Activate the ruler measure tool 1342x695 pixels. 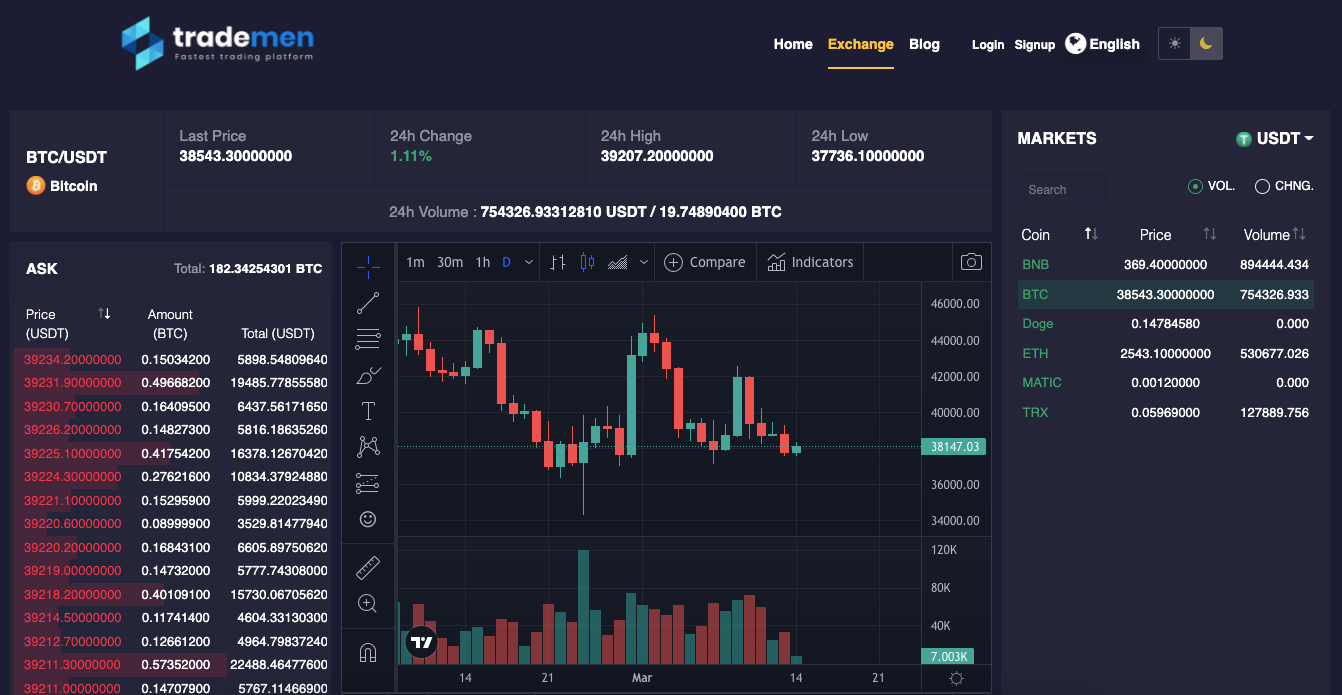pyautogui.click(x=368, y=568)
